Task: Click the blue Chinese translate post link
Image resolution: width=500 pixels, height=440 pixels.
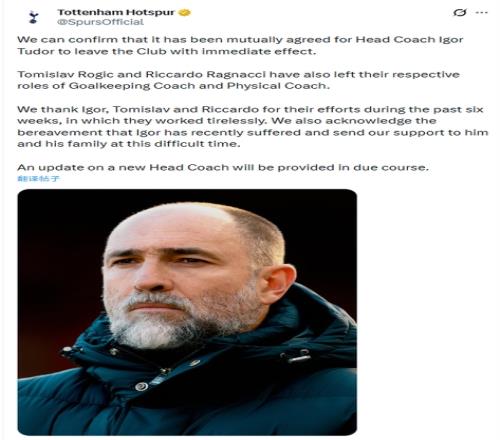Action: click(x=38, y=179)
